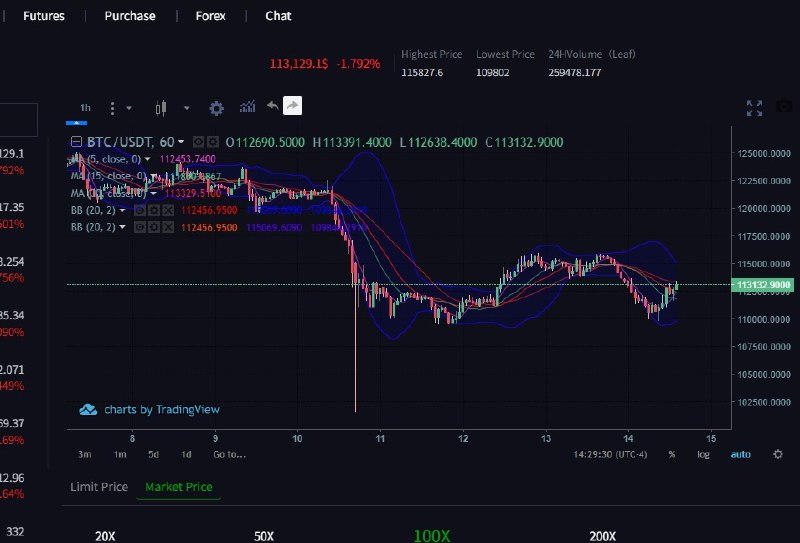800x543 pixels.
Task: Click the undo arrow in chart toolbar
Action: click(x=271, y=106)
